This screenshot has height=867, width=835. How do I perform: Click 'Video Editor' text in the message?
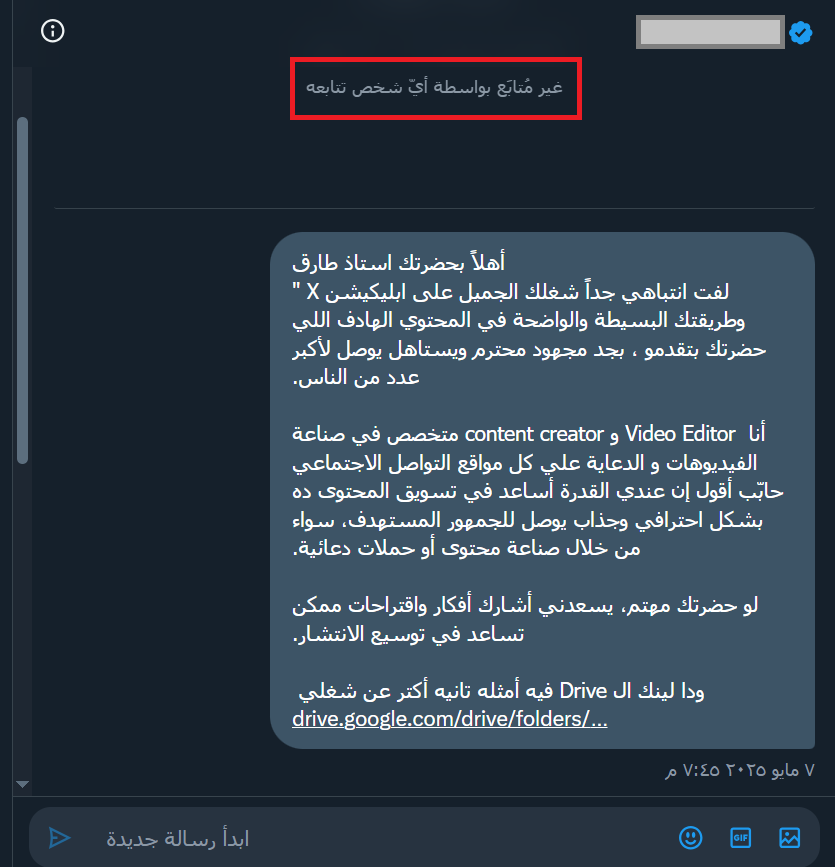[x=680, y=434]
